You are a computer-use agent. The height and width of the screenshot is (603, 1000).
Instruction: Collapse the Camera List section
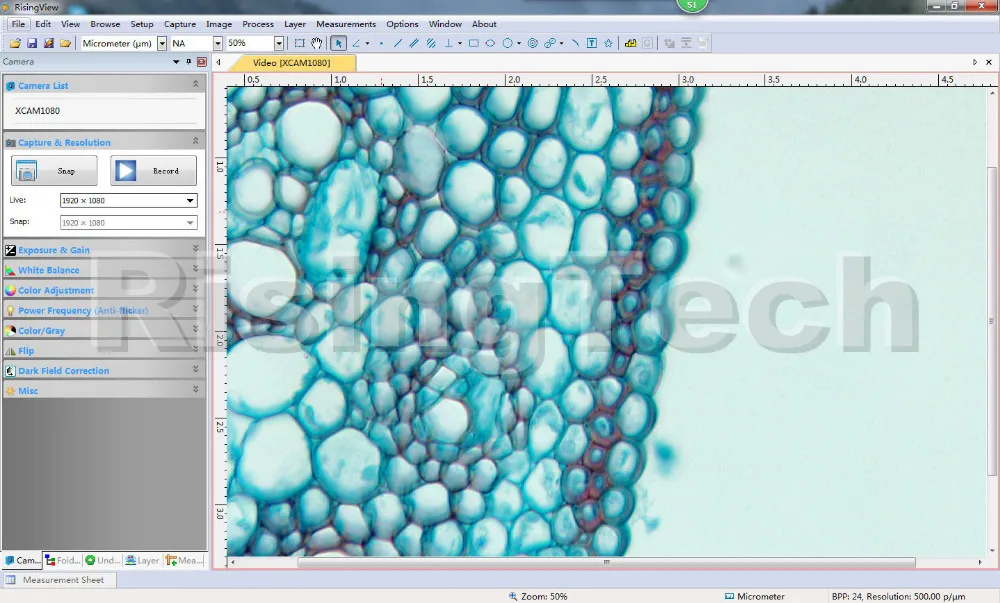tap(195, 84)
